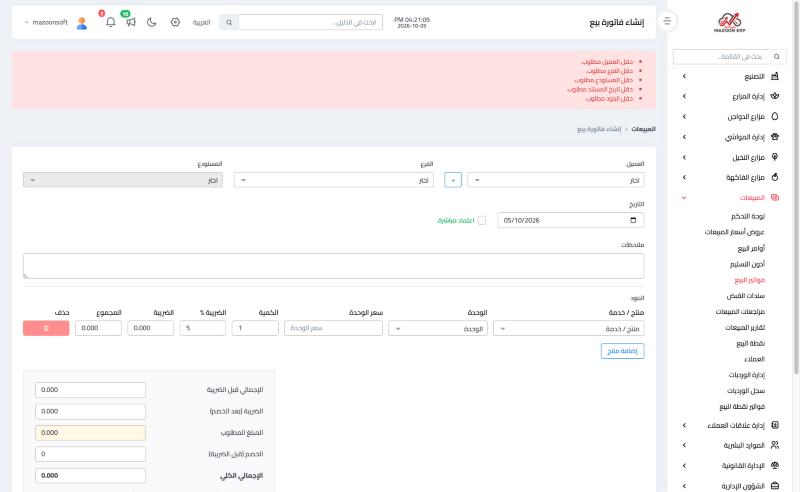Open نقطة البيع menu item

[x=750, y=343]
